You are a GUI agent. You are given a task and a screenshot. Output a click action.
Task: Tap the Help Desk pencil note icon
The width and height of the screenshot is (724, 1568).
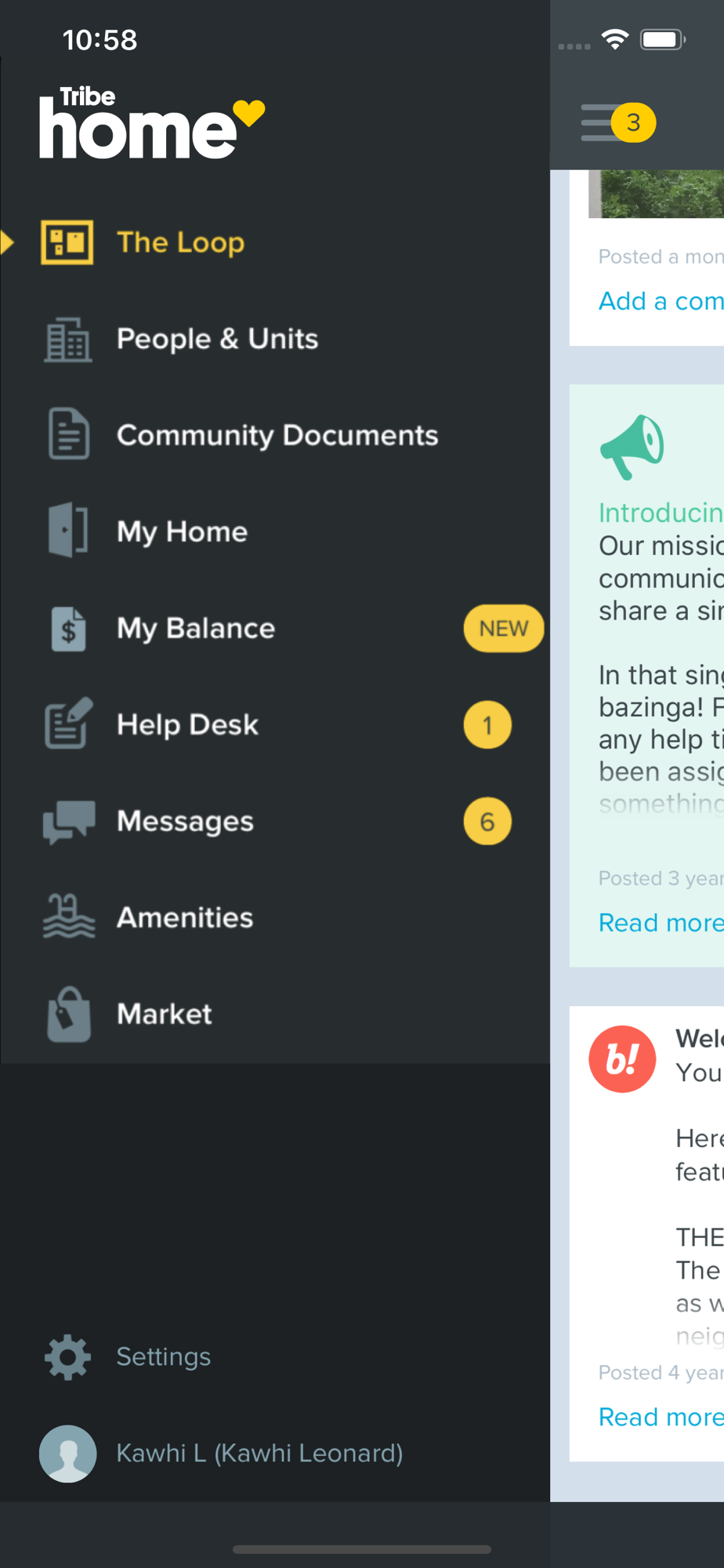[68, 723]
